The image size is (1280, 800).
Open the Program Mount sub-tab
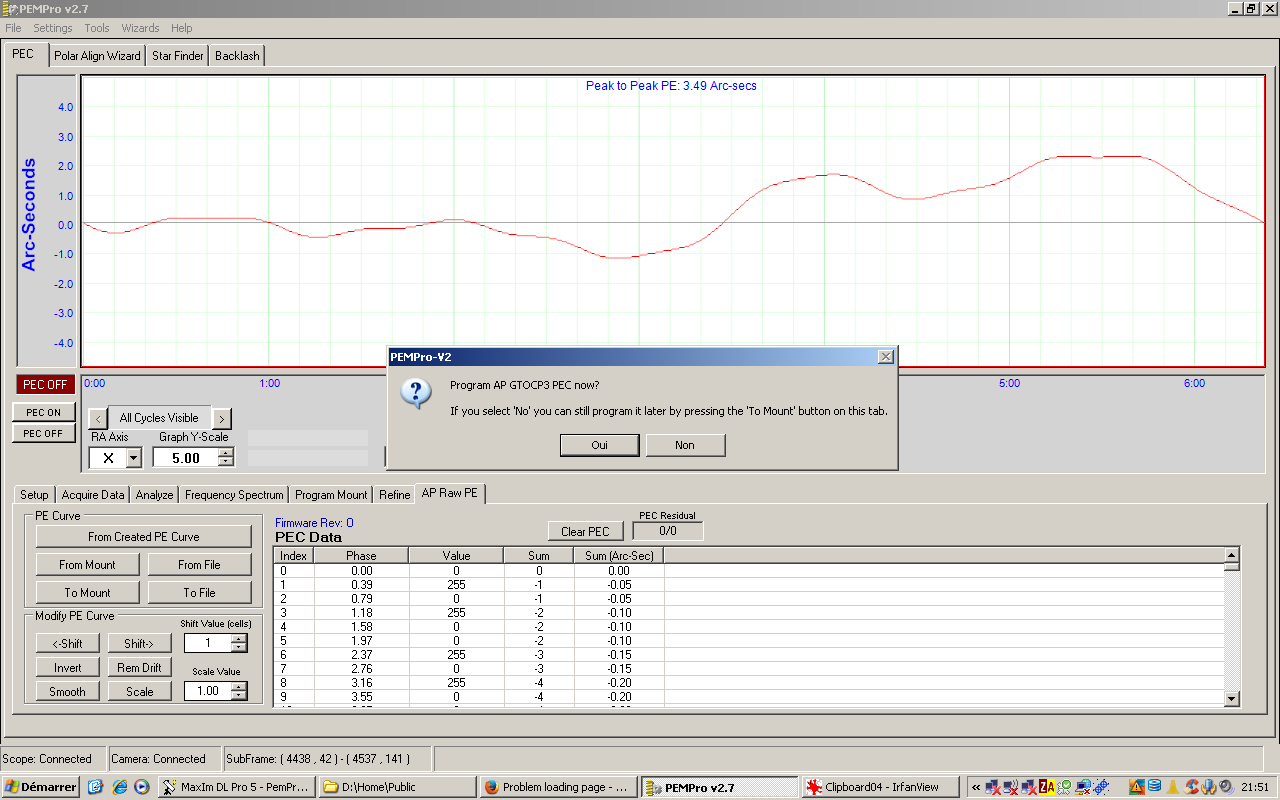331,495
